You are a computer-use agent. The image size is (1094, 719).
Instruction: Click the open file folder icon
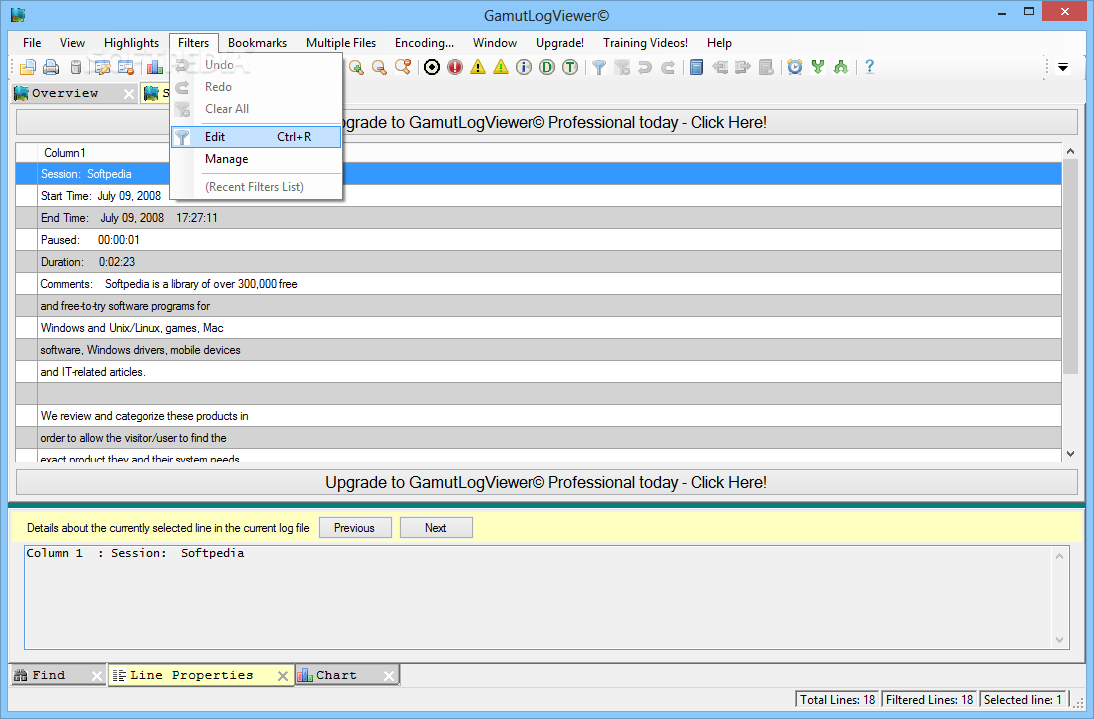coord(28,67)
